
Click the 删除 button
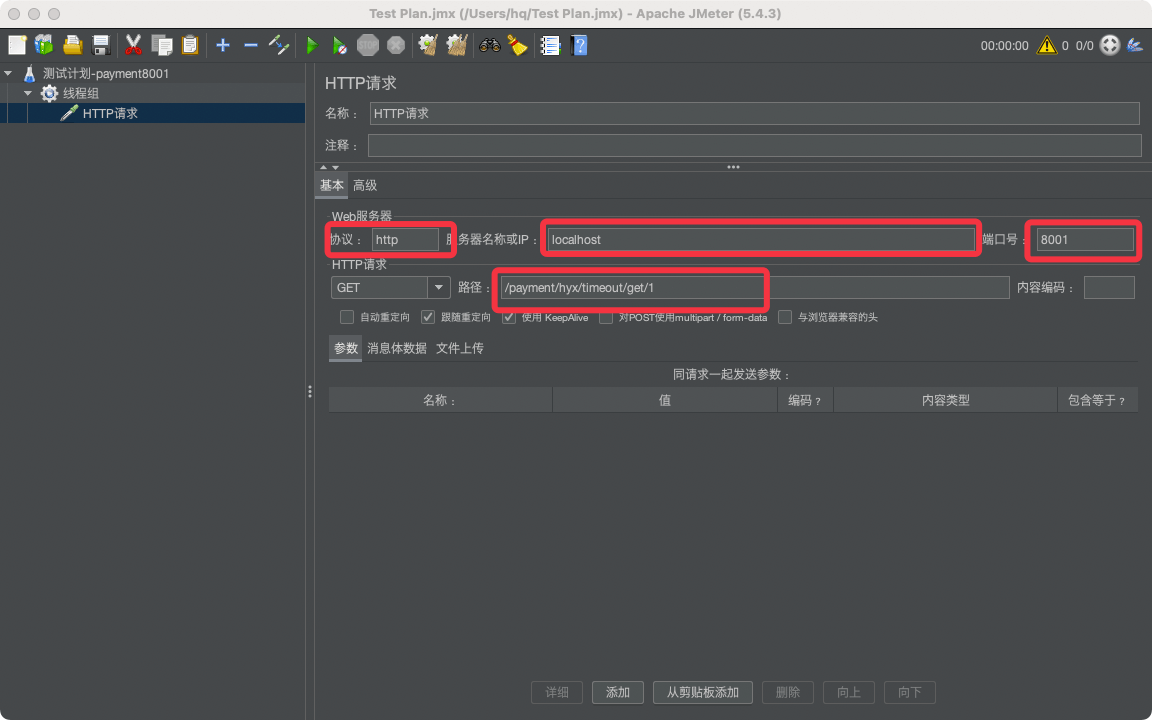(x=788, y=692)
